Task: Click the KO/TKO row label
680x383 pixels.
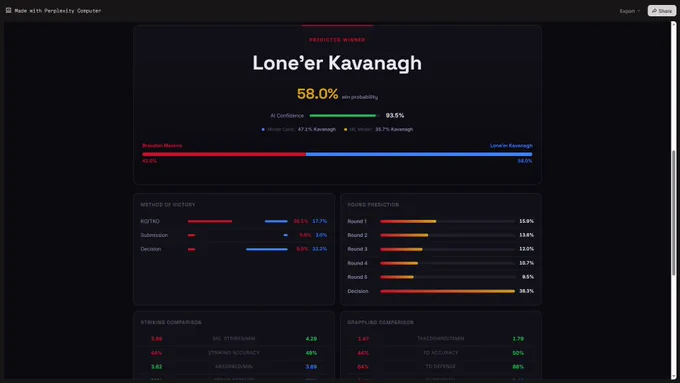Action: pyautogui.click(x=150, y=221)
